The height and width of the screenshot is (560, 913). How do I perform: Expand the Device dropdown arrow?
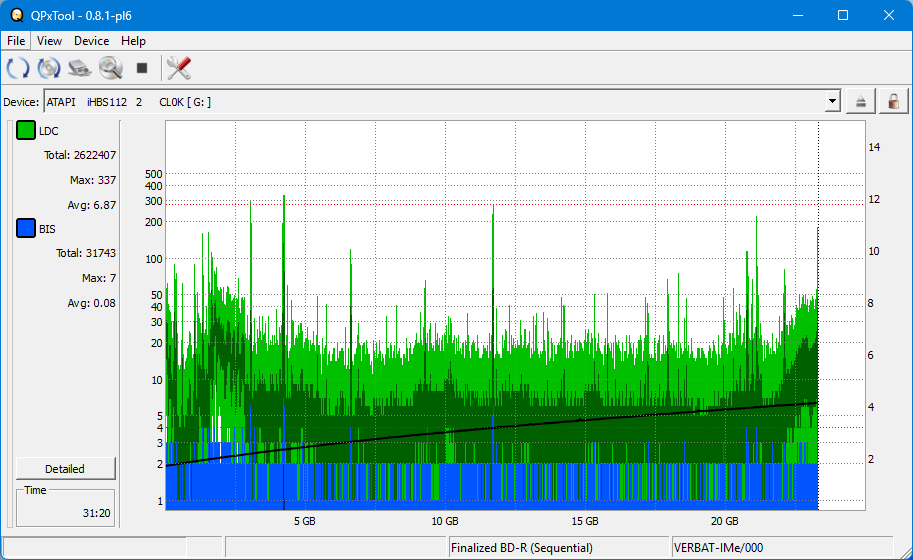832,101
